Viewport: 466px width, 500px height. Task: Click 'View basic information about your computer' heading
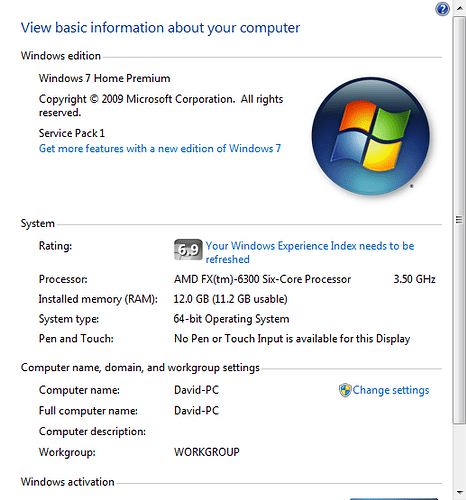pos(160,28)
